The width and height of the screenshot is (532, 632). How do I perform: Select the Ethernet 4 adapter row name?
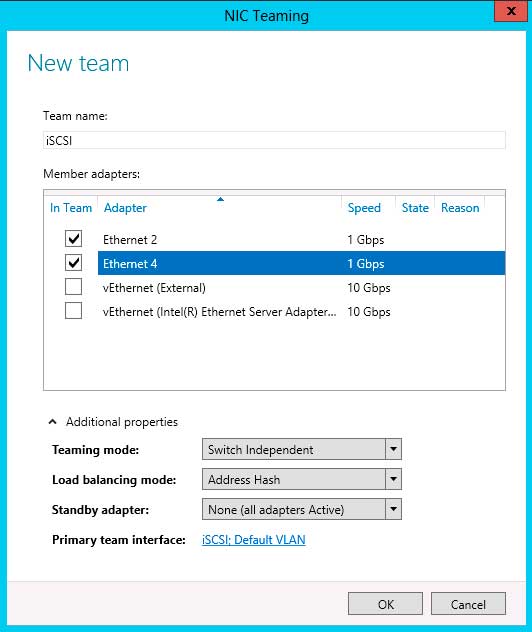130,264
